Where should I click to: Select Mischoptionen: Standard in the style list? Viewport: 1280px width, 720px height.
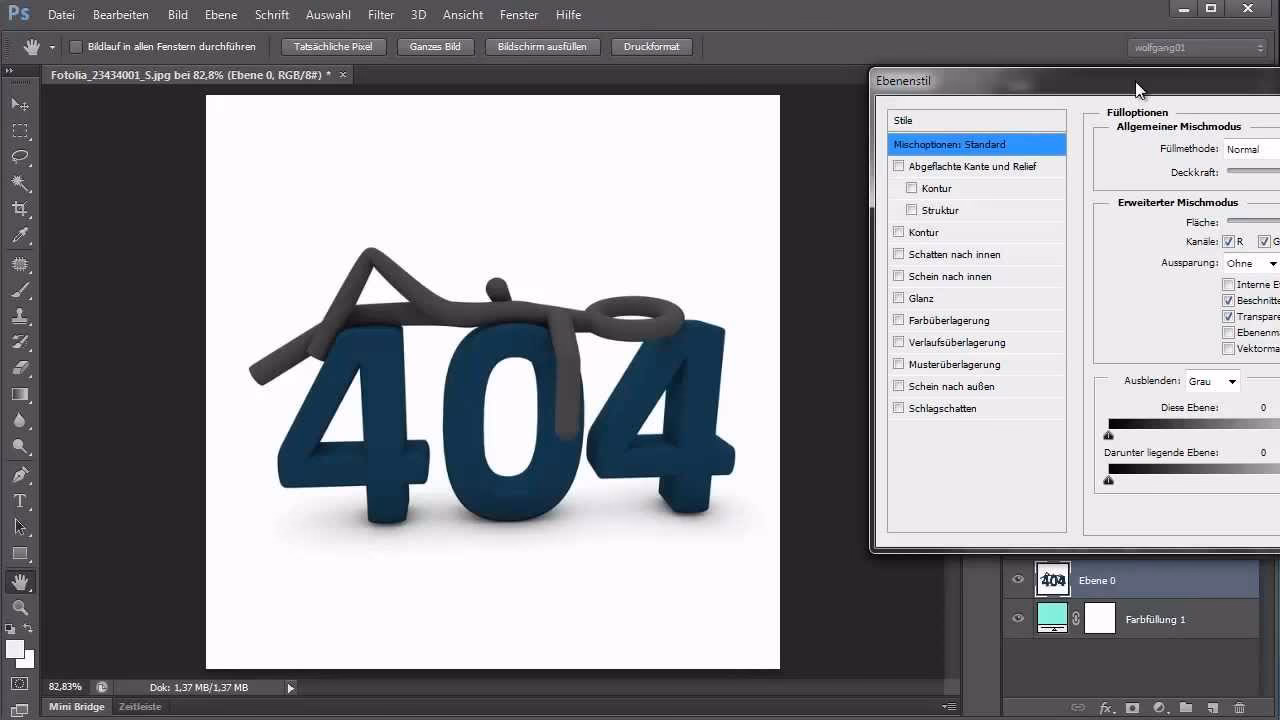point(976,144)
